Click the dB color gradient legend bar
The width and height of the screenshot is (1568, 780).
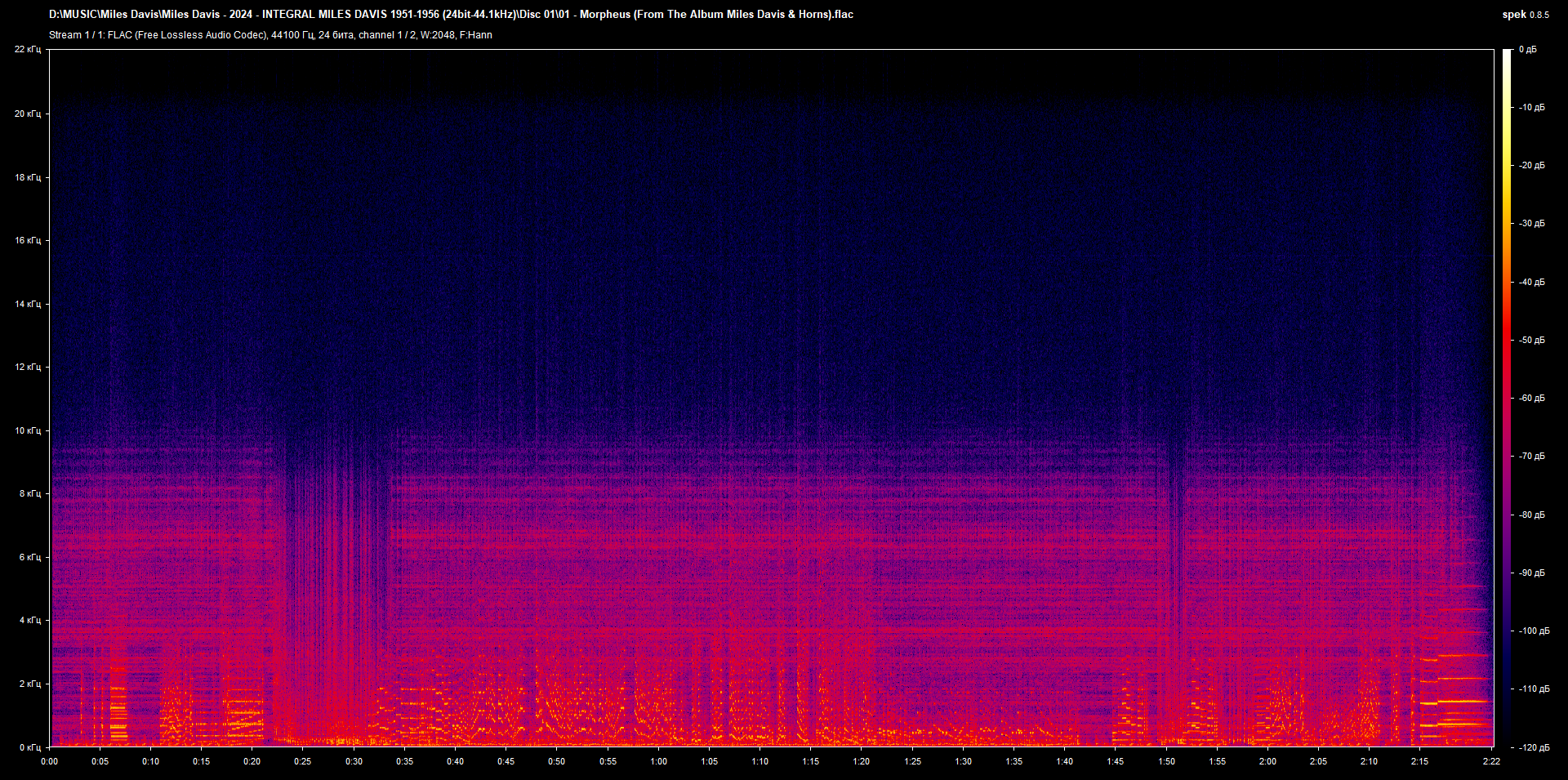pos(1507,399)
